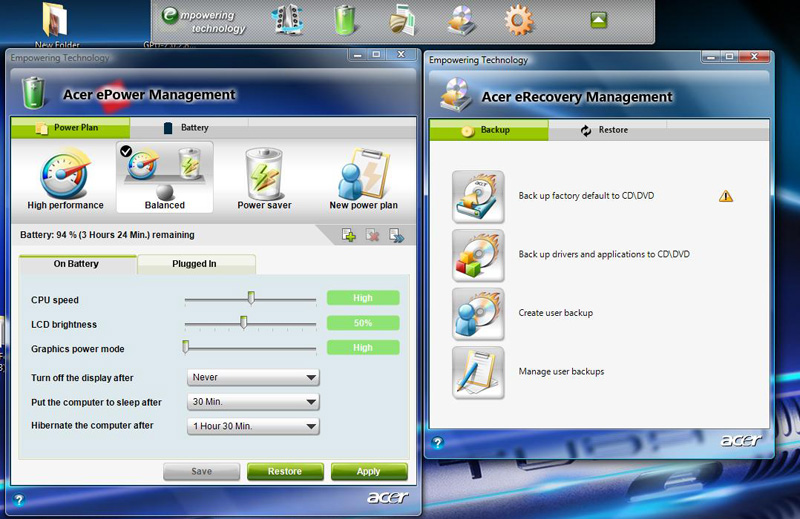Click the Graphics power mode label
This screenshot has width=800, height=519.
point(78,349)
